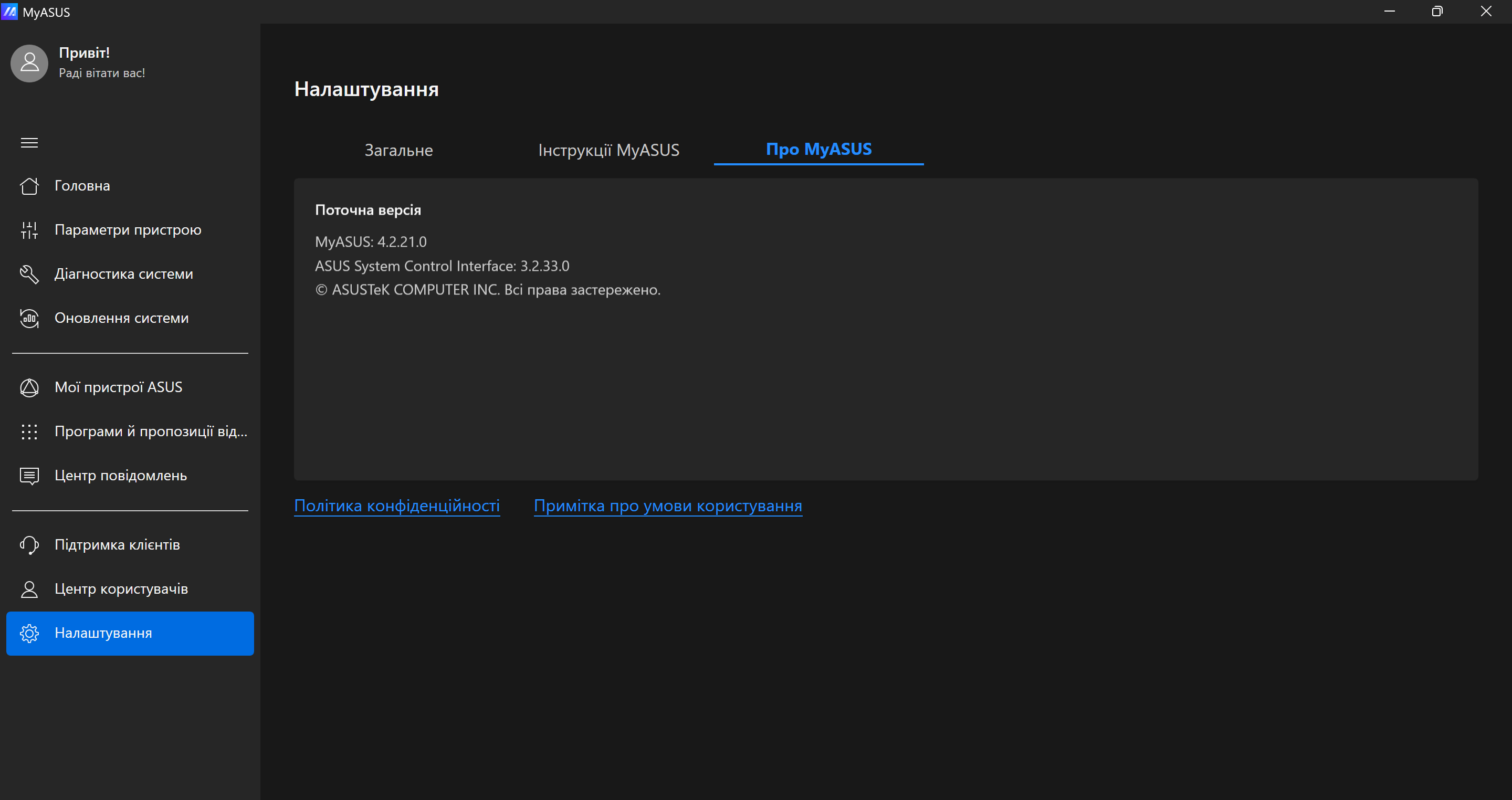Click the My ASUS devices triangle icon

(x=29, y=387)
